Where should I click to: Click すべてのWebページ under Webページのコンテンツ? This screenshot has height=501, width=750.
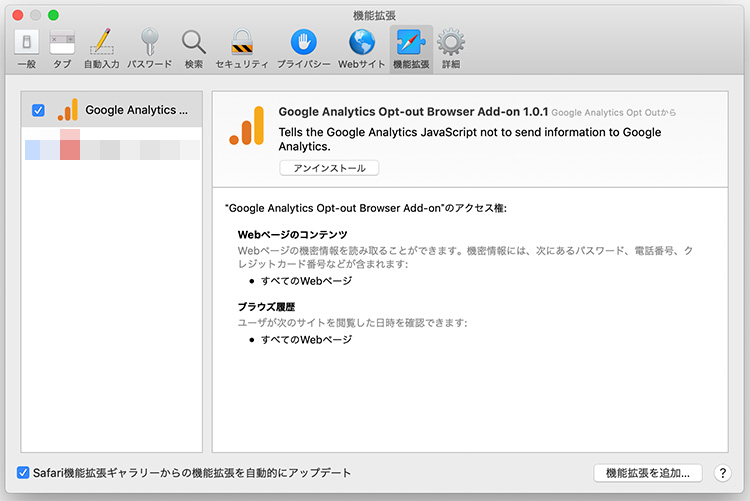(306, 281)
